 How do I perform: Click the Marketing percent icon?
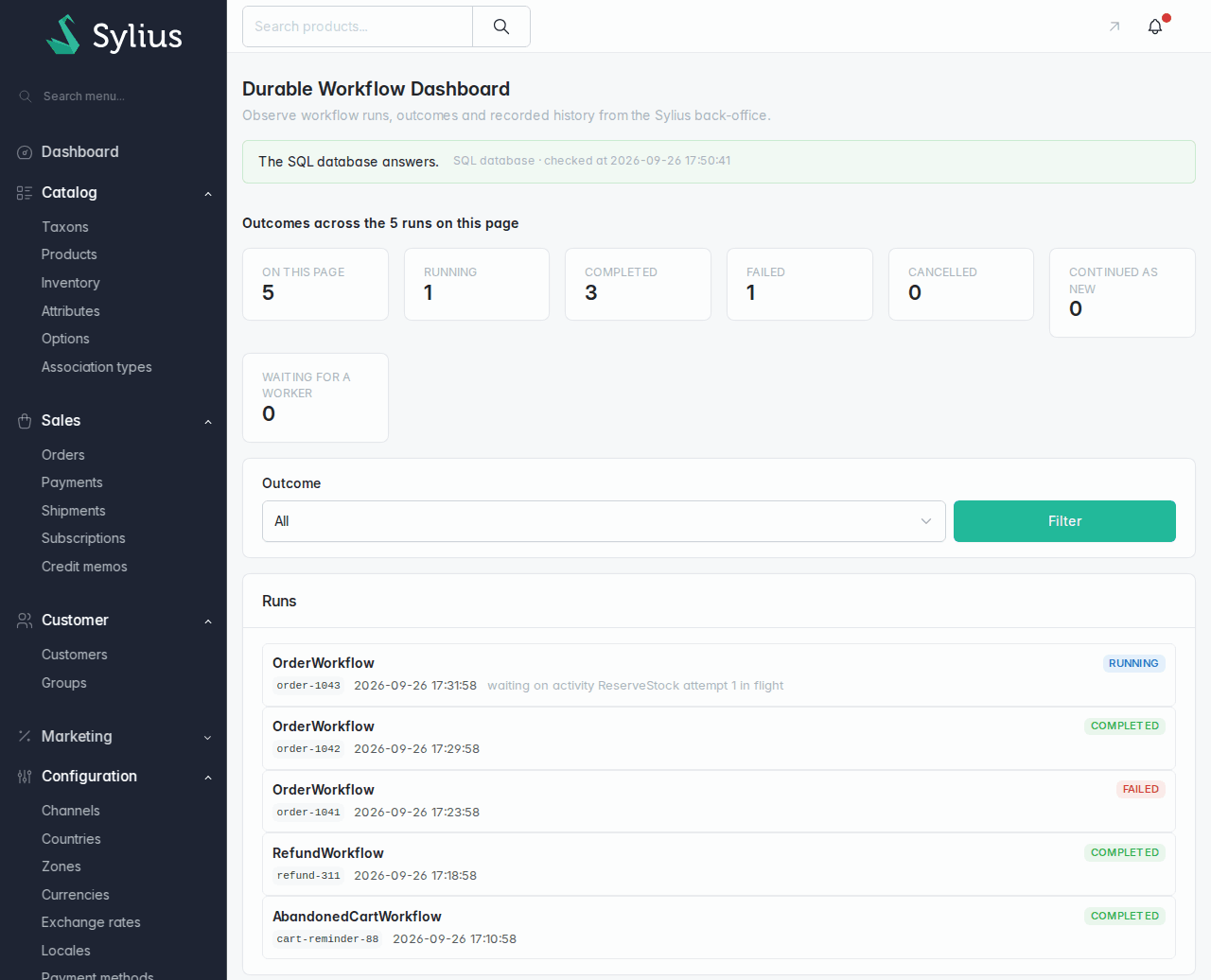[25, 736]
